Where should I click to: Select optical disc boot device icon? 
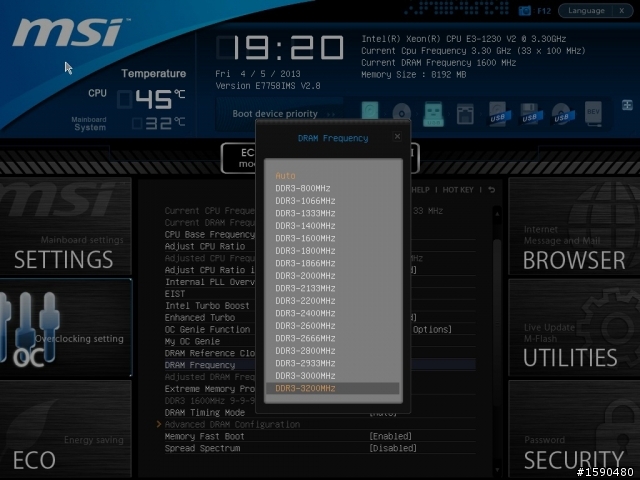point(402,113)
